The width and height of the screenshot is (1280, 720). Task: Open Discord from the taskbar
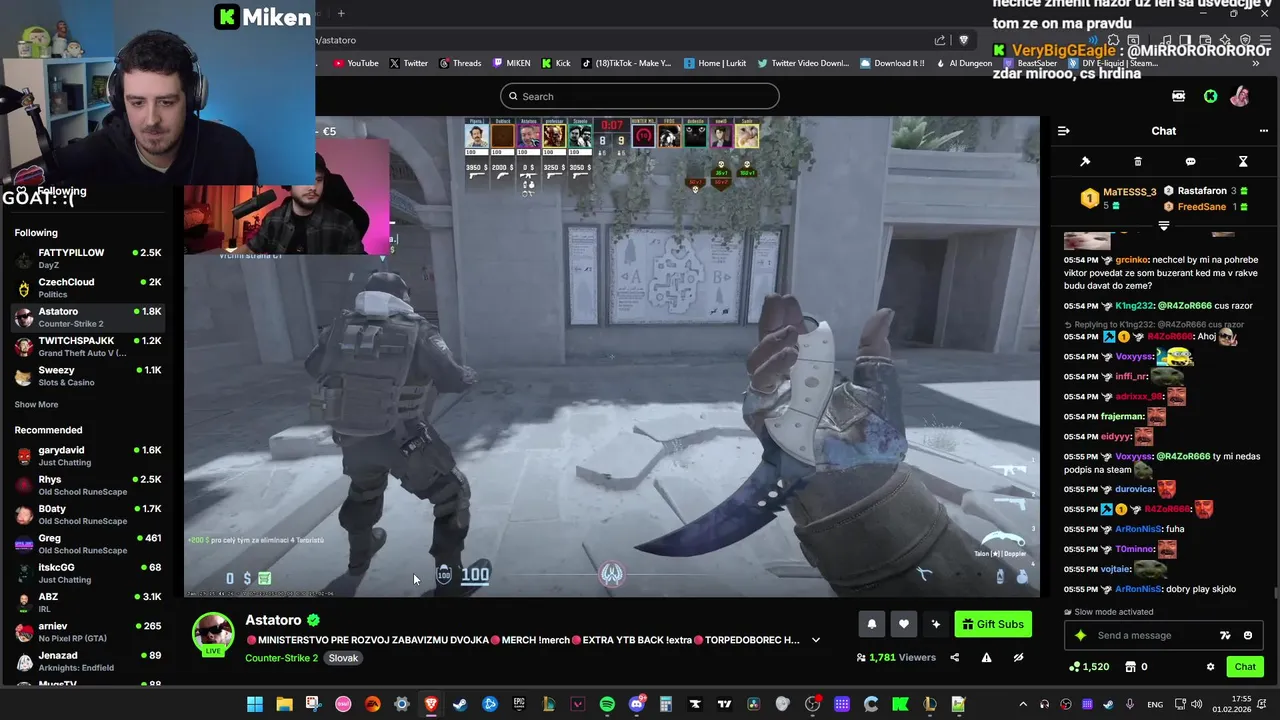coord(637,705)
